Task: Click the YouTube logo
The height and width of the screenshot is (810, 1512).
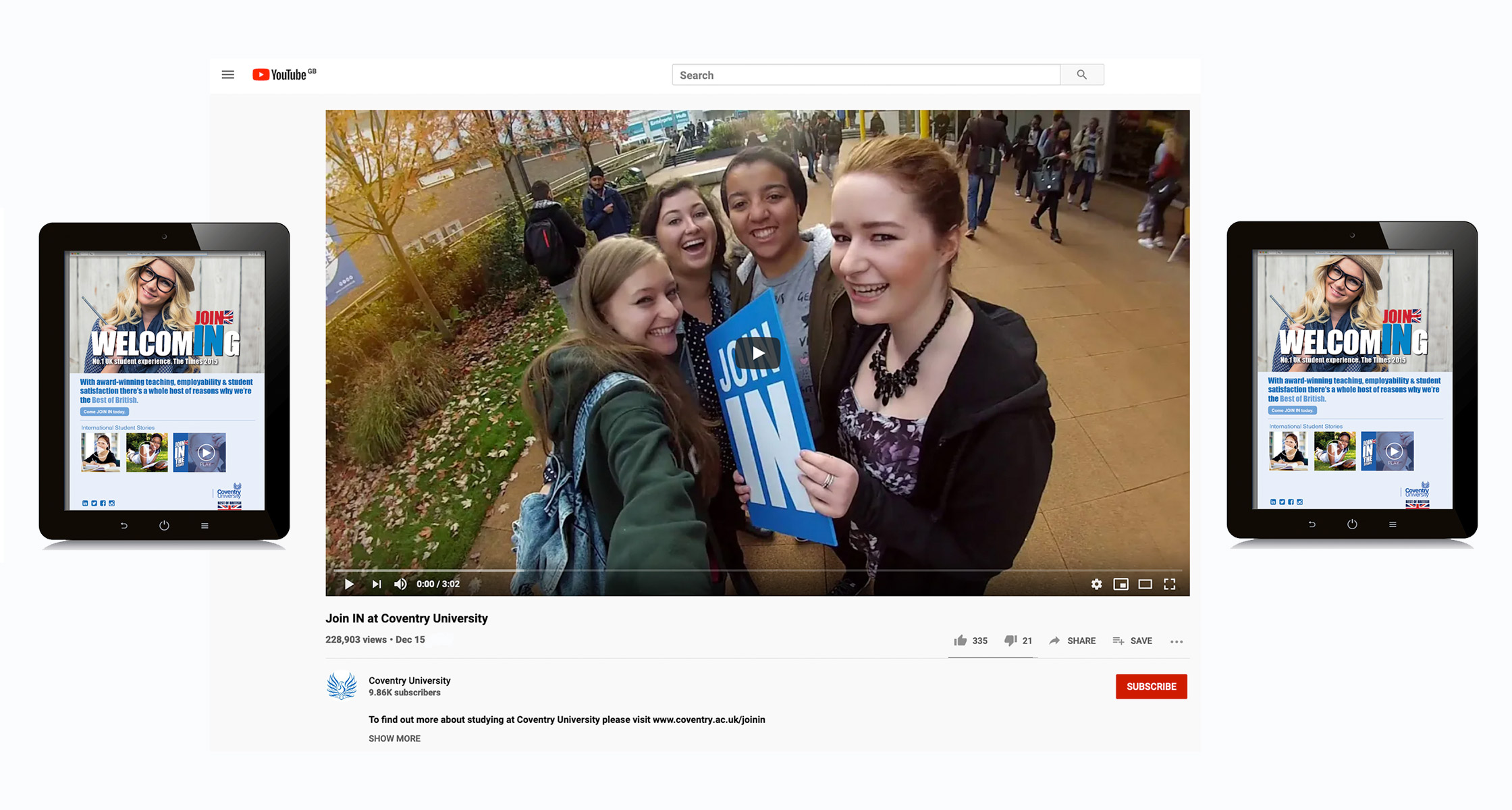Action: (280, 75)
